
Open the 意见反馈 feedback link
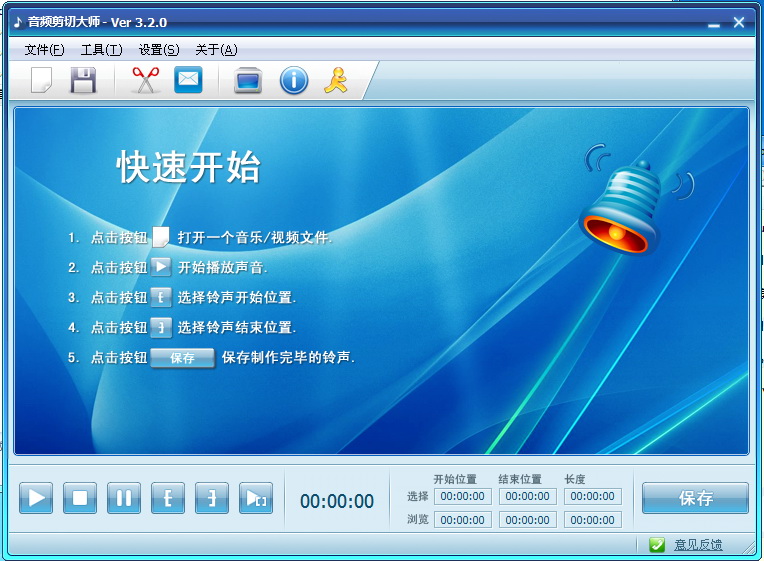pyautogui.click(x=698, y=544)
